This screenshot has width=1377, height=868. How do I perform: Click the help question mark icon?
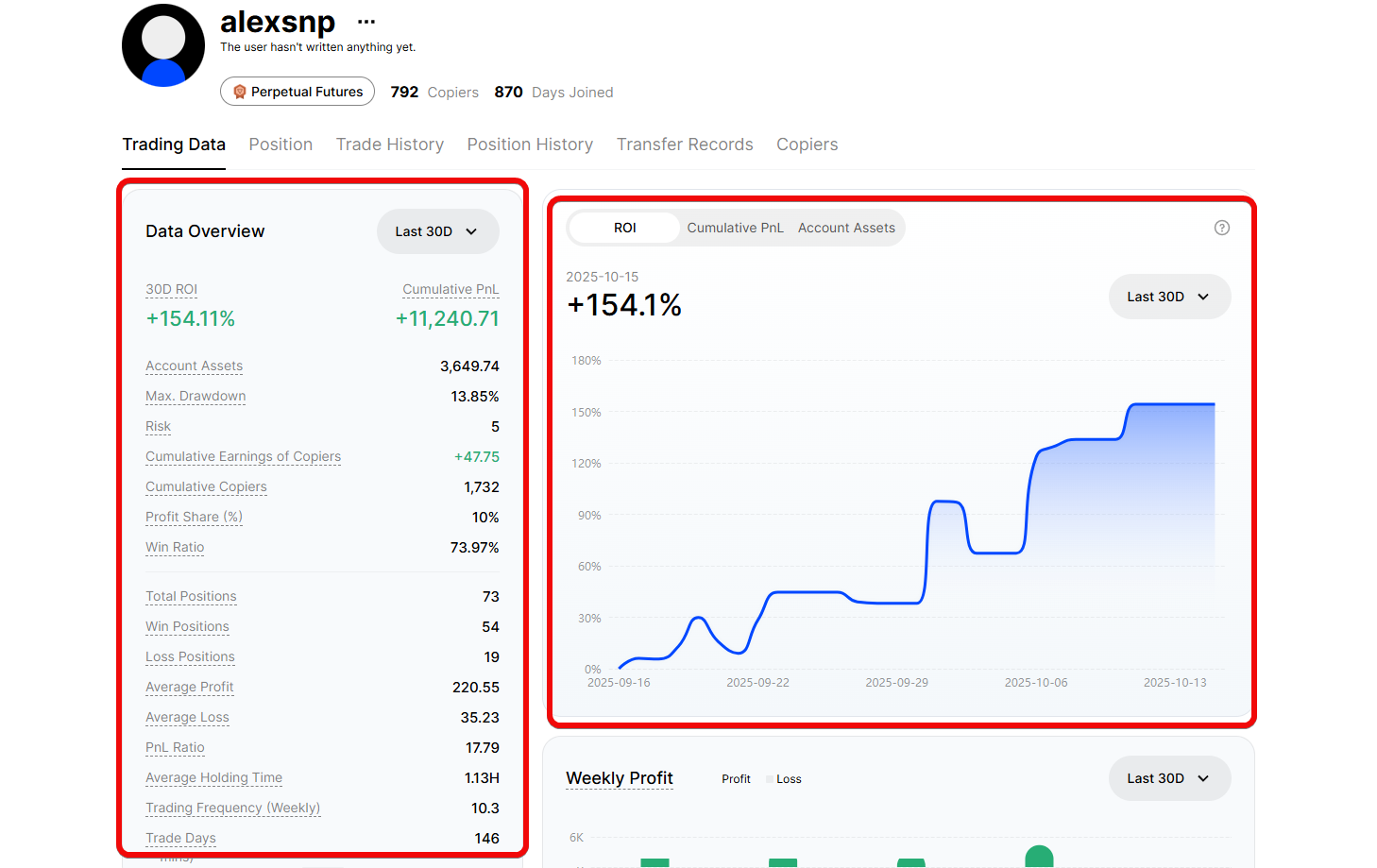1221,228
